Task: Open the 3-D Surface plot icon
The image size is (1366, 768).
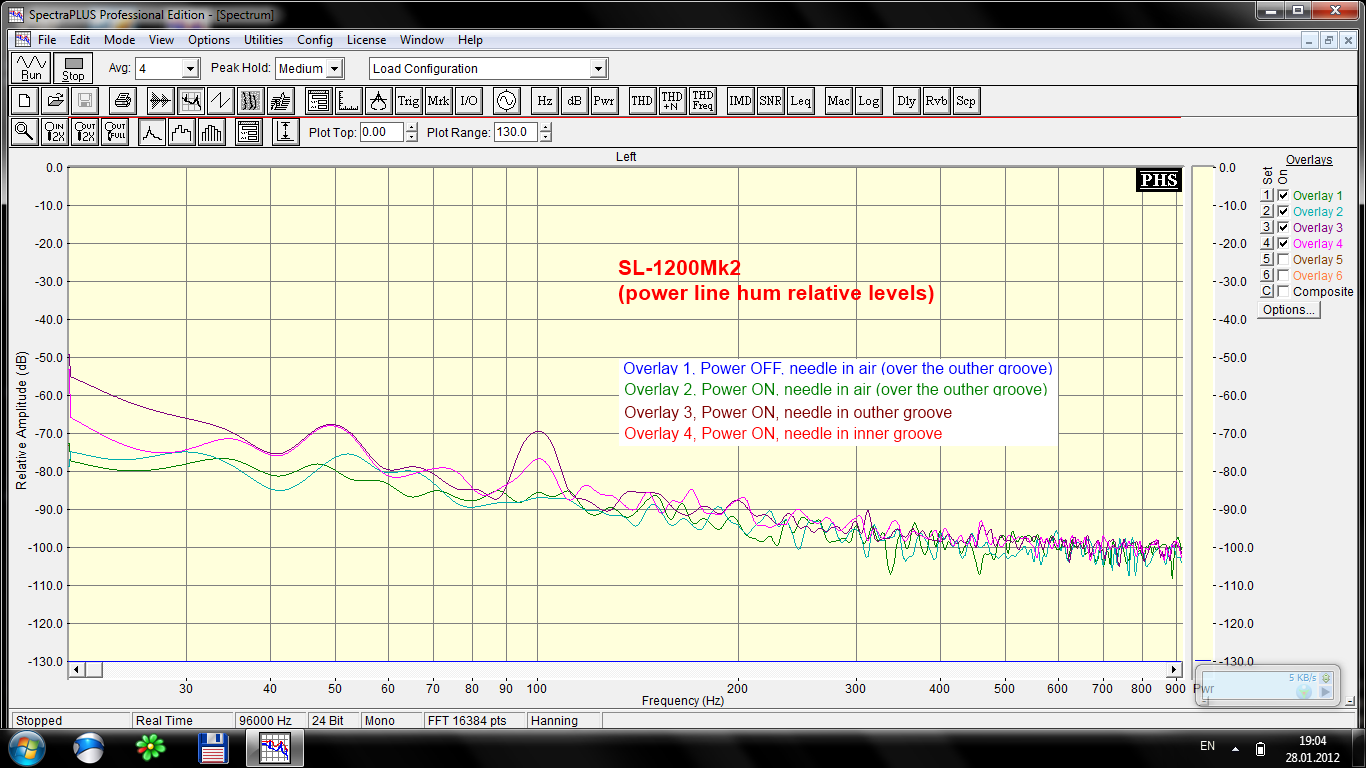Action: click(280, 100)
